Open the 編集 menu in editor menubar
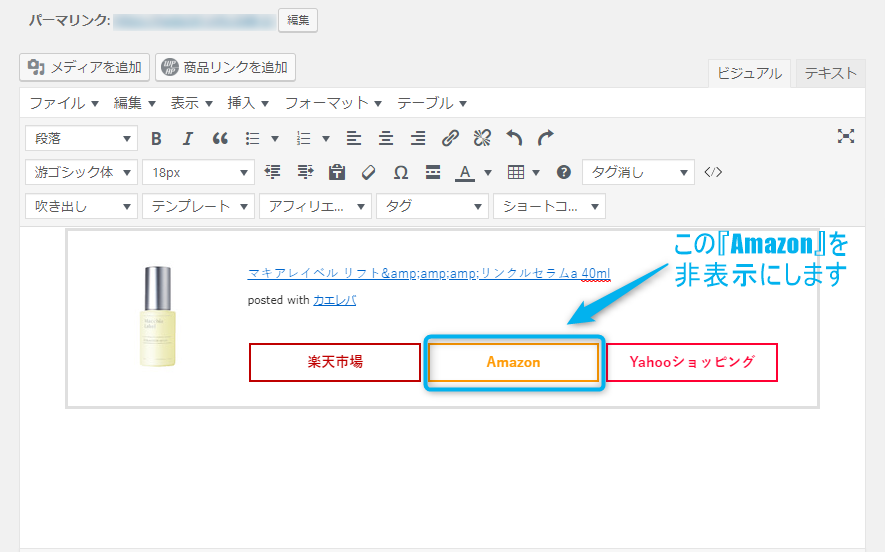 click(x=134, y=103)
